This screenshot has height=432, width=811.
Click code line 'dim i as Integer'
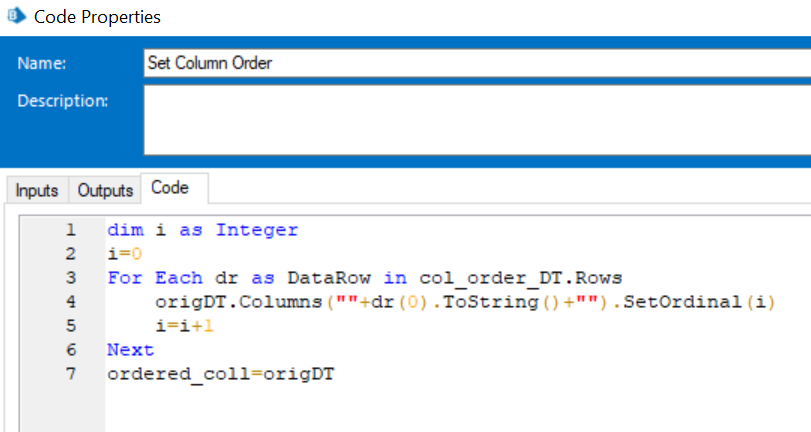tap(203, 230)
